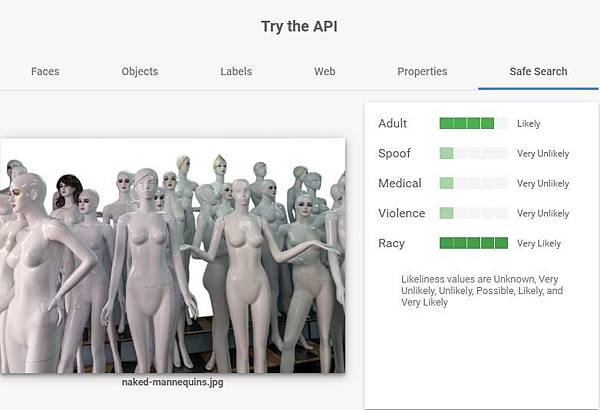Image resolution: width=600 pixels, height=410 pixels.
Task: Click the 'Likely' value for Adult
Action: [528, 124]
